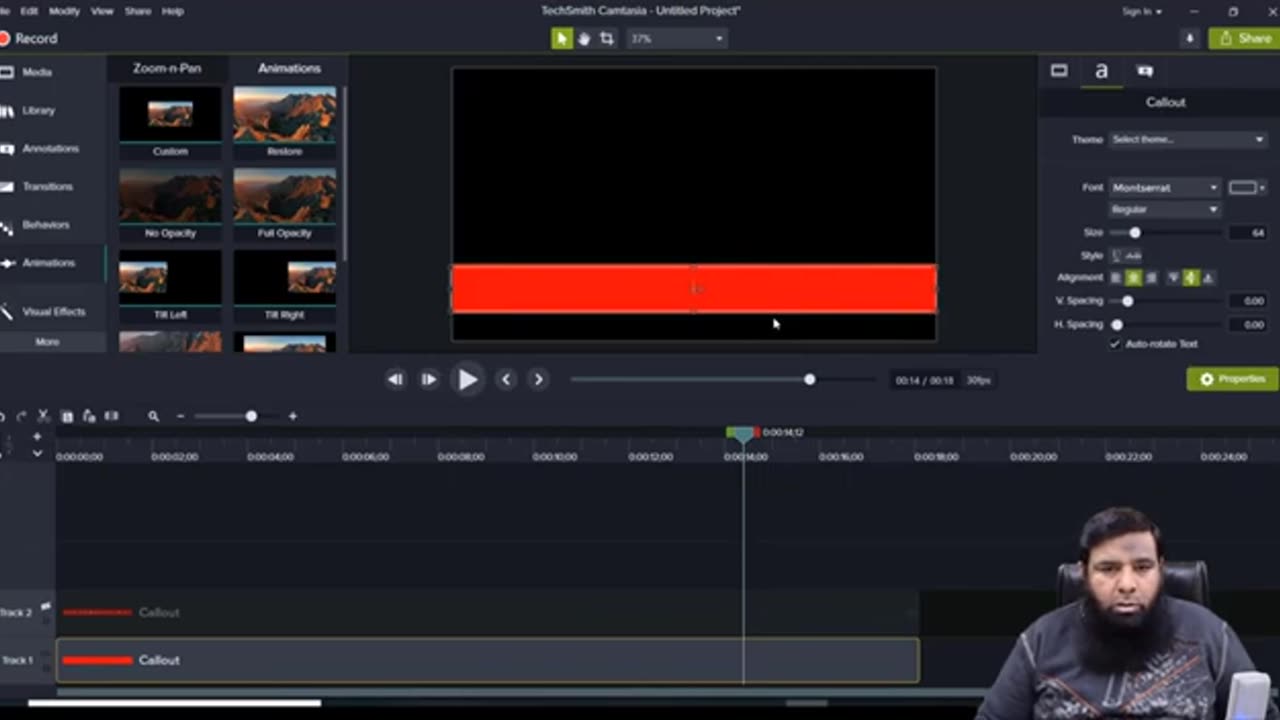Toggle Auto-rotate Text checkbox
The image size is (1280, 720).
point(1115,344)
